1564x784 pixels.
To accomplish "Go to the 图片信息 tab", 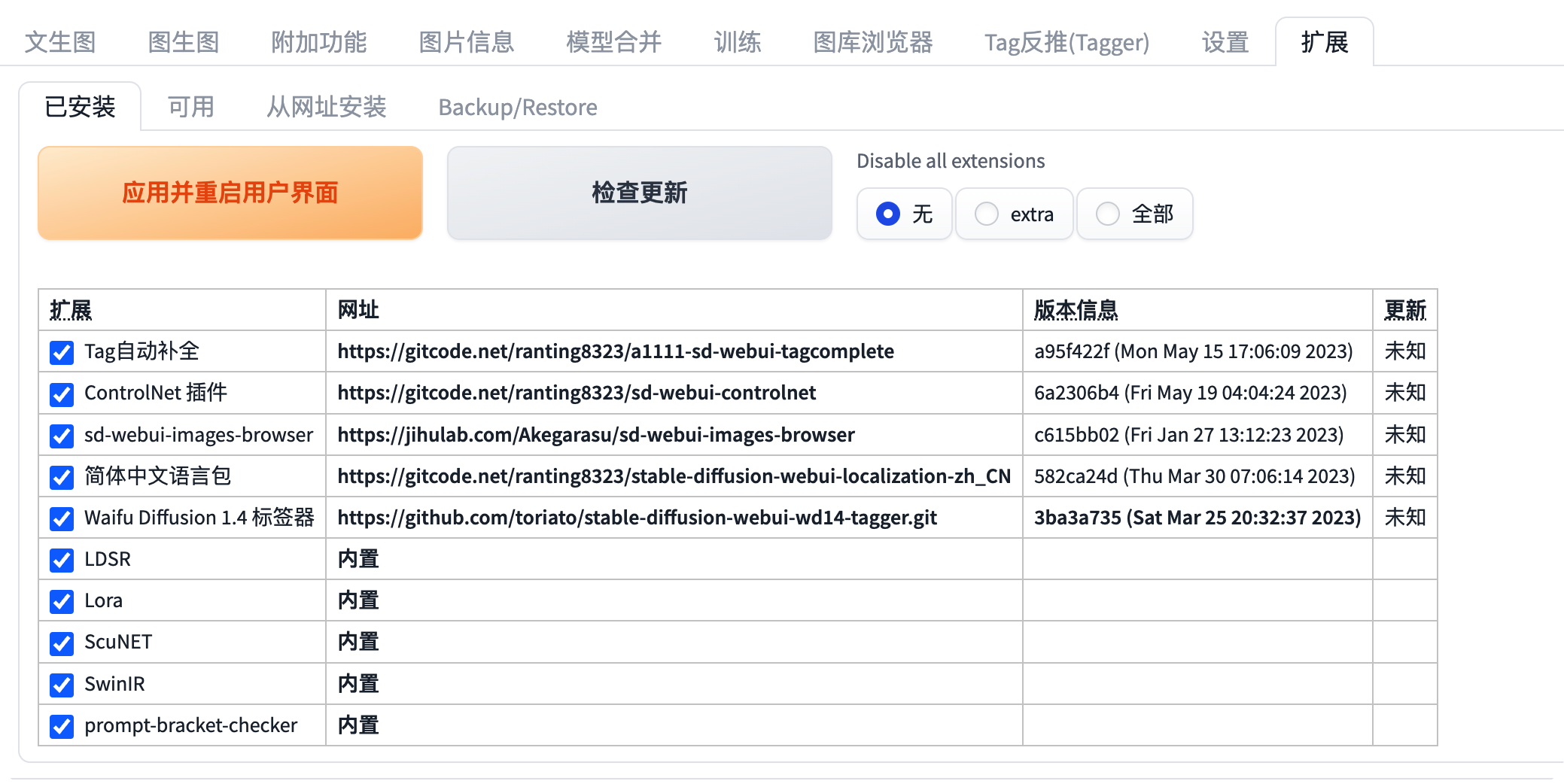I will point(467,42).
